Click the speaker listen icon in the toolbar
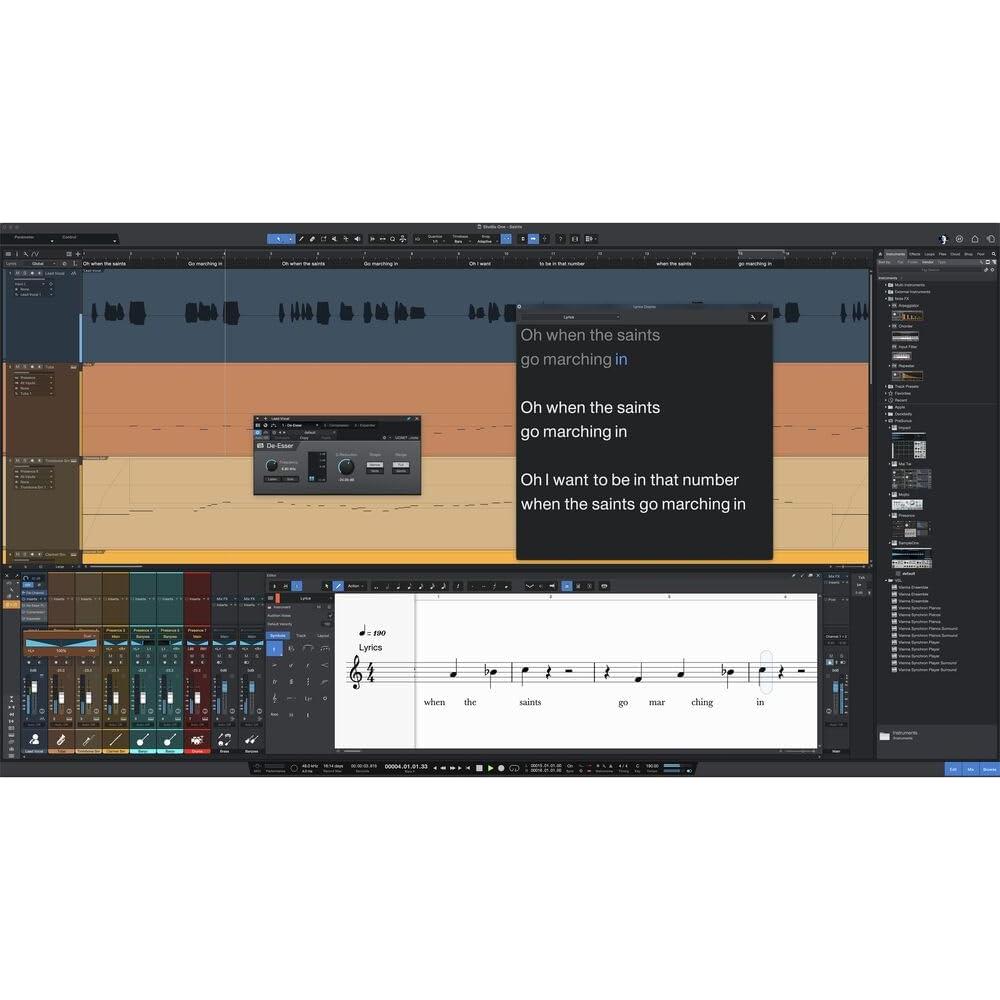The width and height of the screenshot is (1000, 1000). pyautogui.click(x=358, y=239)
